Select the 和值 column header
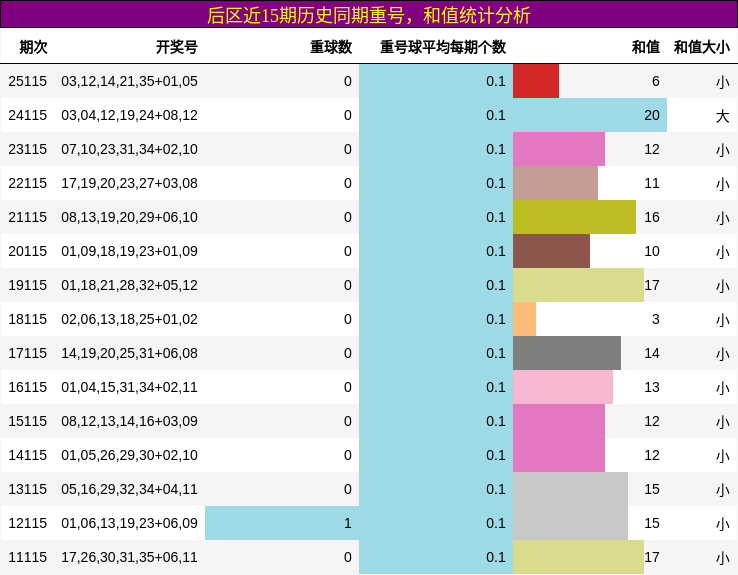Image resolution: width=738 pixels, height=575 pixels. point(645,47)
